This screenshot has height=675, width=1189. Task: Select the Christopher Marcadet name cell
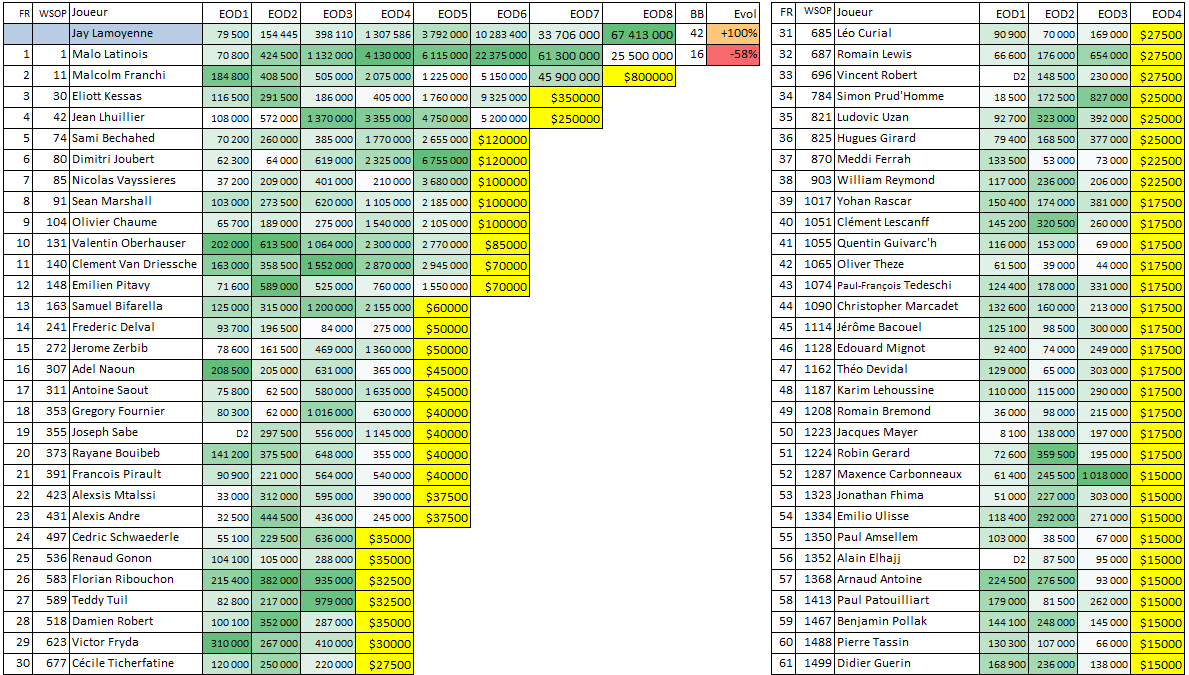906,306
